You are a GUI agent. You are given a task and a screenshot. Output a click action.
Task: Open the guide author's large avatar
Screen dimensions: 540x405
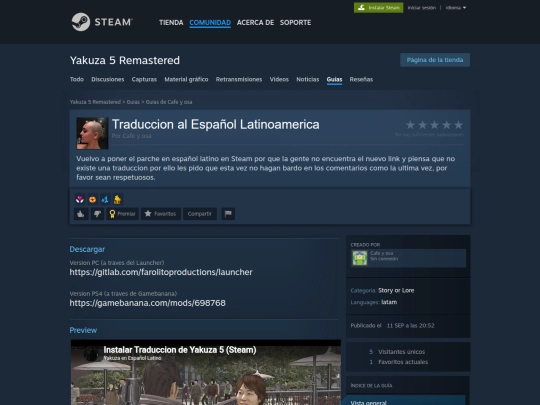tap(92, 133)
